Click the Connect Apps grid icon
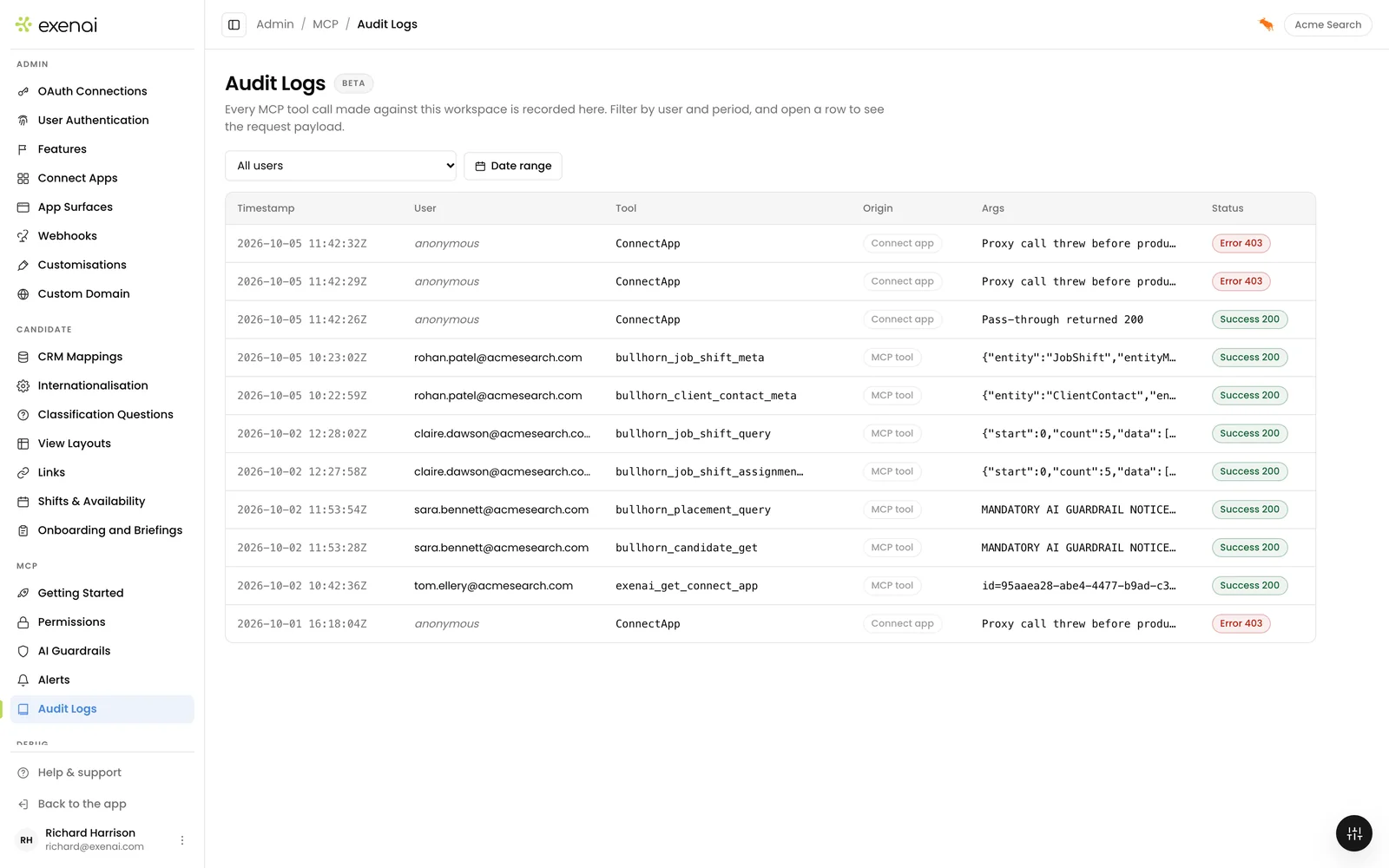Viewport: 1389px width, 868px height. (x=23, y=178)
